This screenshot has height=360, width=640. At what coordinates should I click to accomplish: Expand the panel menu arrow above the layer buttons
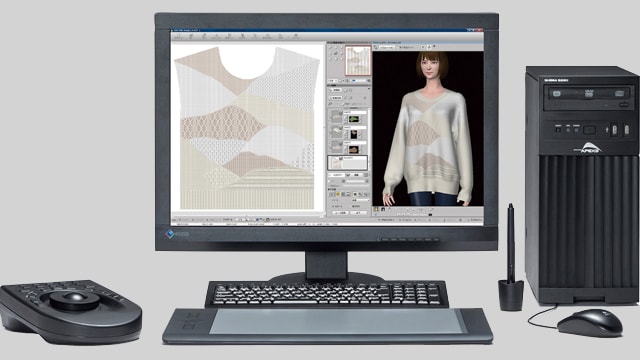369,89
